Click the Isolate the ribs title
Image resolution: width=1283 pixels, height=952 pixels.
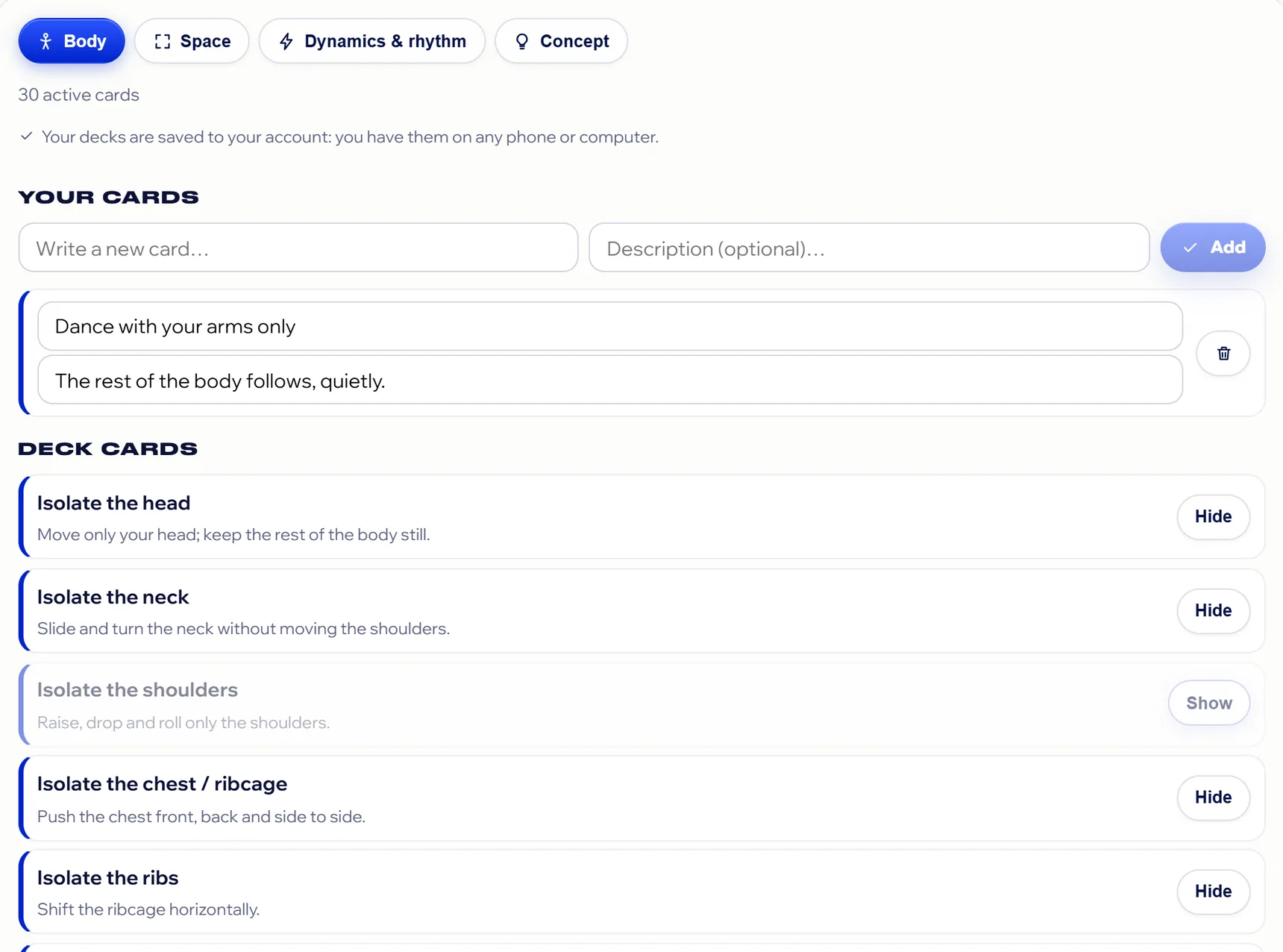[107, 877]
